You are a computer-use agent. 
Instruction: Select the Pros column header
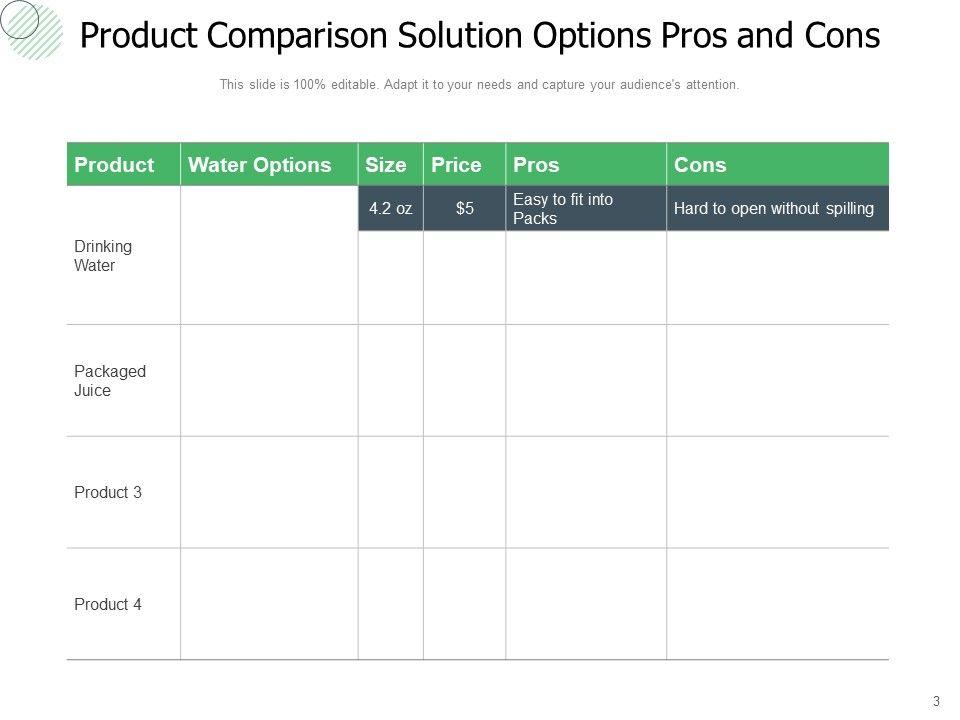click(x=536, y=165)
